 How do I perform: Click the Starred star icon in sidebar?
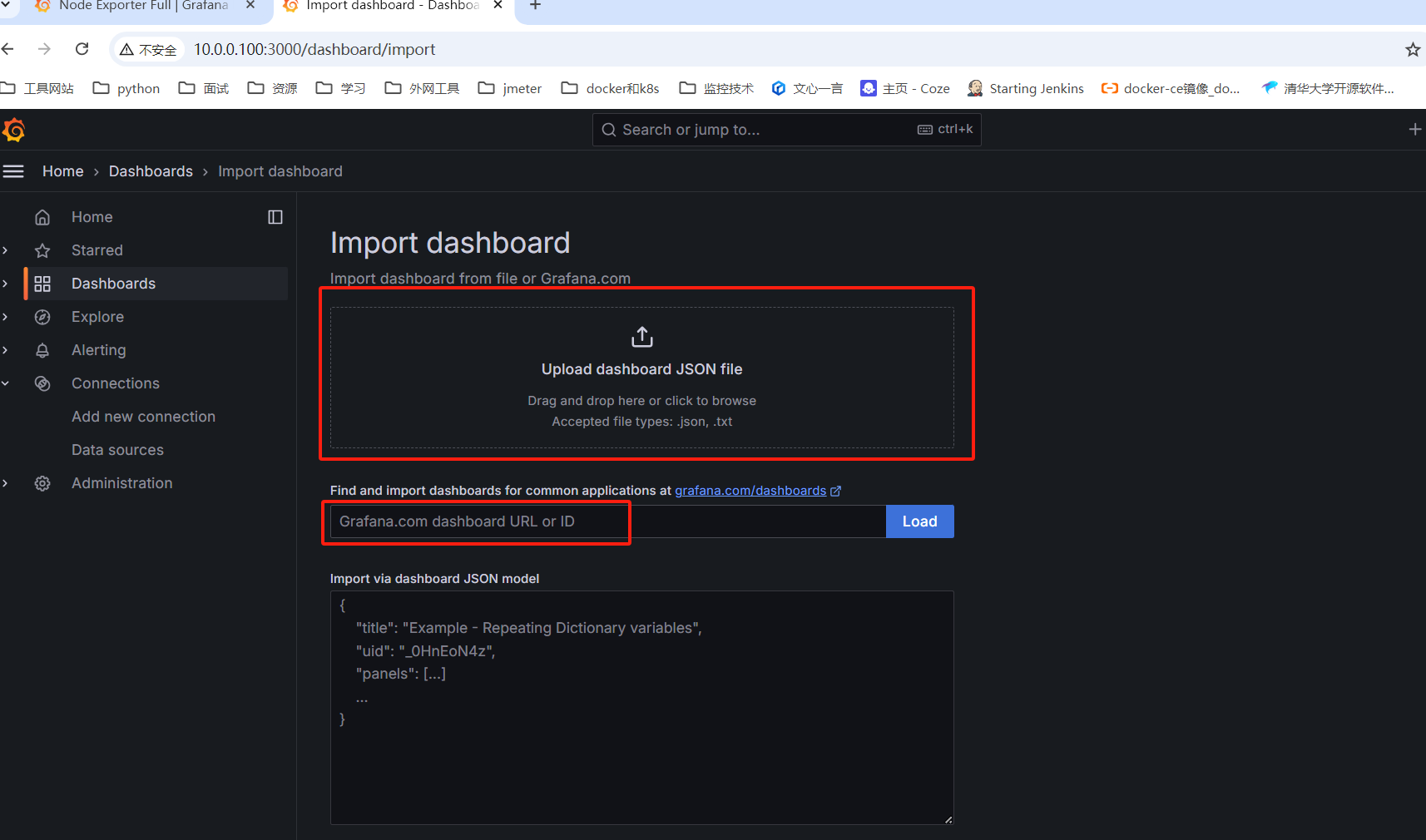(42, 250)
